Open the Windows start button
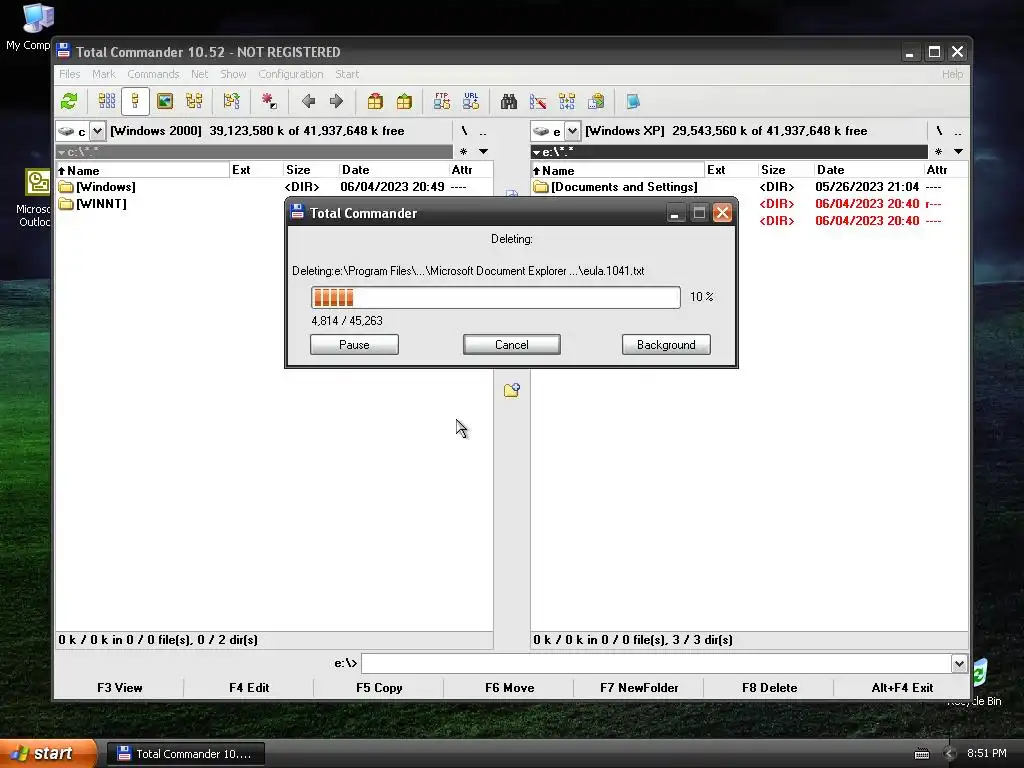Viewport: 1024px width, 768px height. pyautogui.click(x=47, y=754)
